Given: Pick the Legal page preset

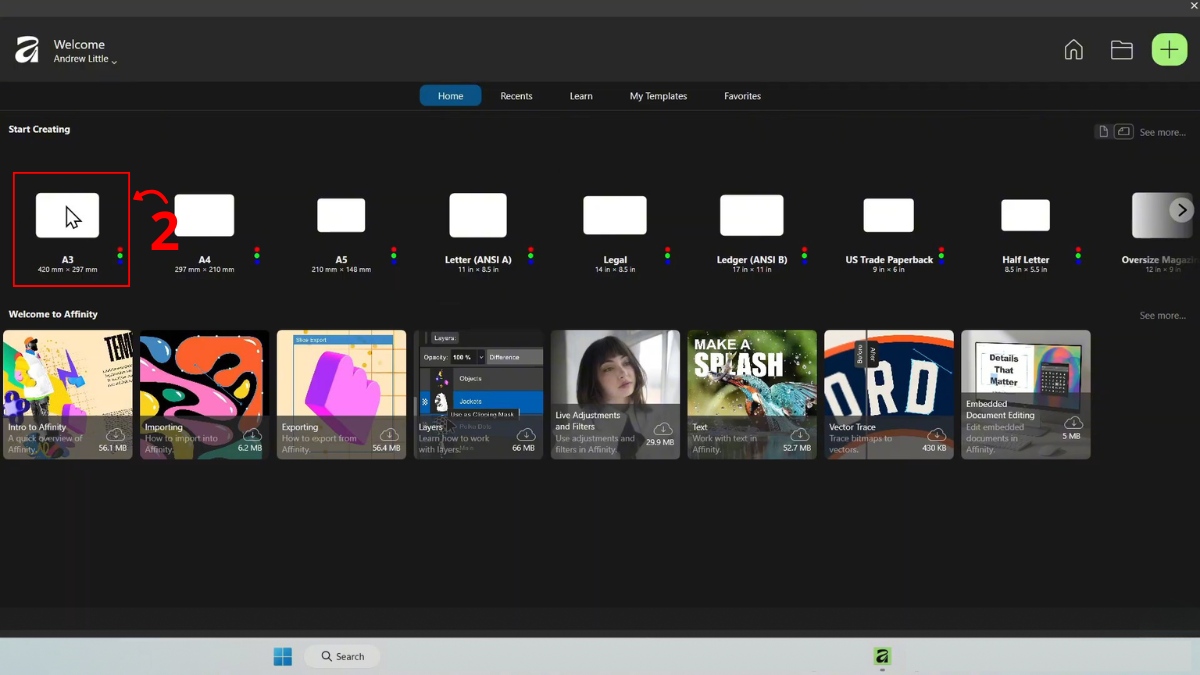Looking at the screenshot, I should [615, 215].
